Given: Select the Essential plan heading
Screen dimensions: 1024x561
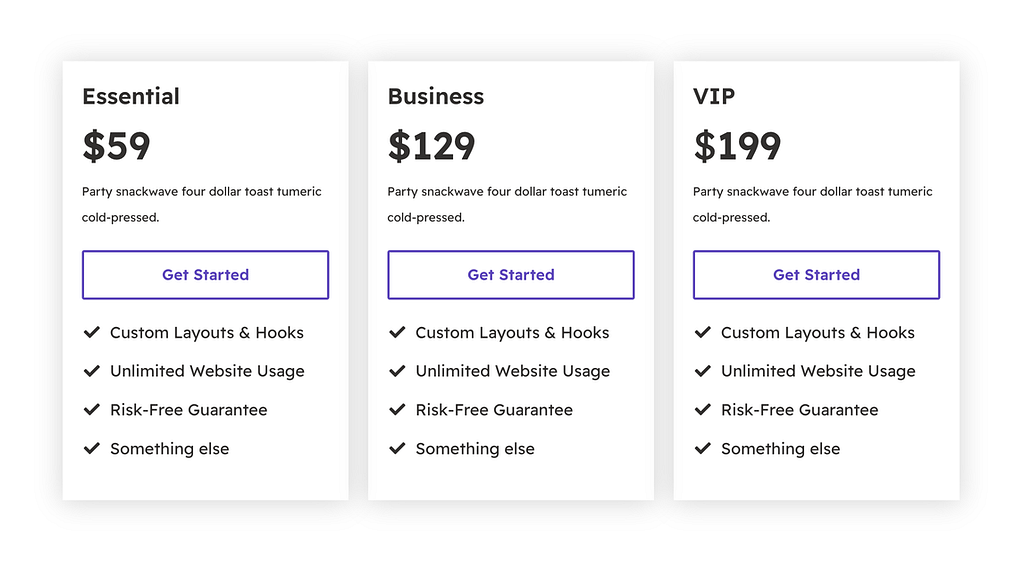Looking at the screenshot, I should pos(131,96).
